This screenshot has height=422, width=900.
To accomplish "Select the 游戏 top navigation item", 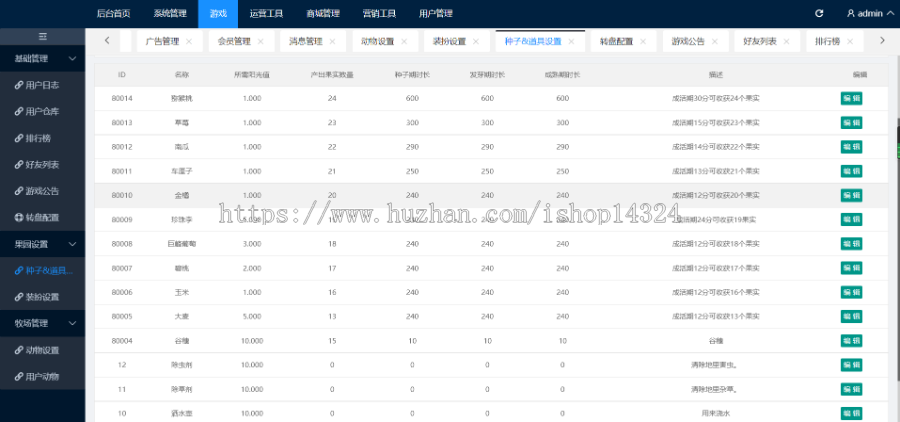I will pos(218,13).
